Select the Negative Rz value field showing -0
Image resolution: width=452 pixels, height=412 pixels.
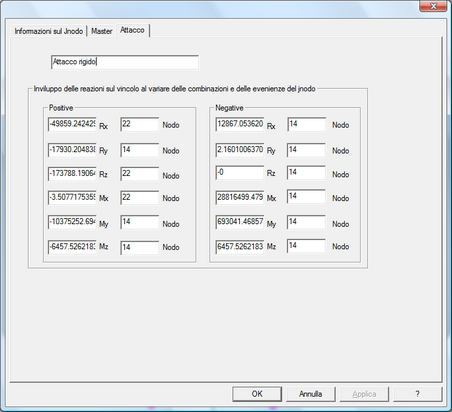240,172
